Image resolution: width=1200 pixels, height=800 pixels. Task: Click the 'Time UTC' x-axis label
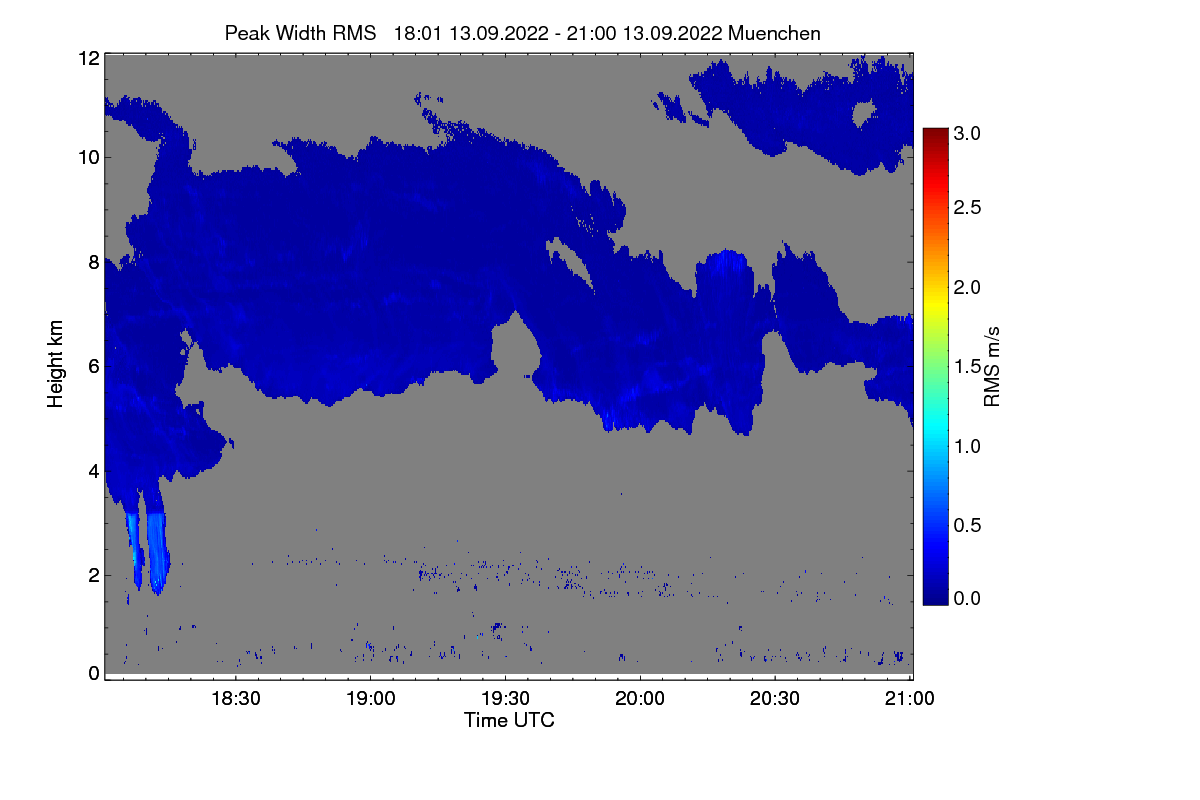coord(509,720)
